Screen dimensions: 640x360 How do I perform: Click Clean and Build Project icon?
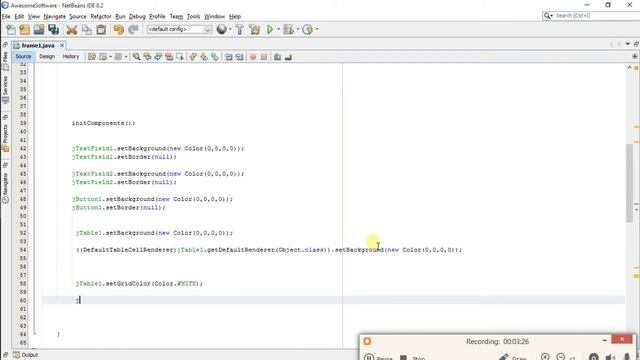254,29
